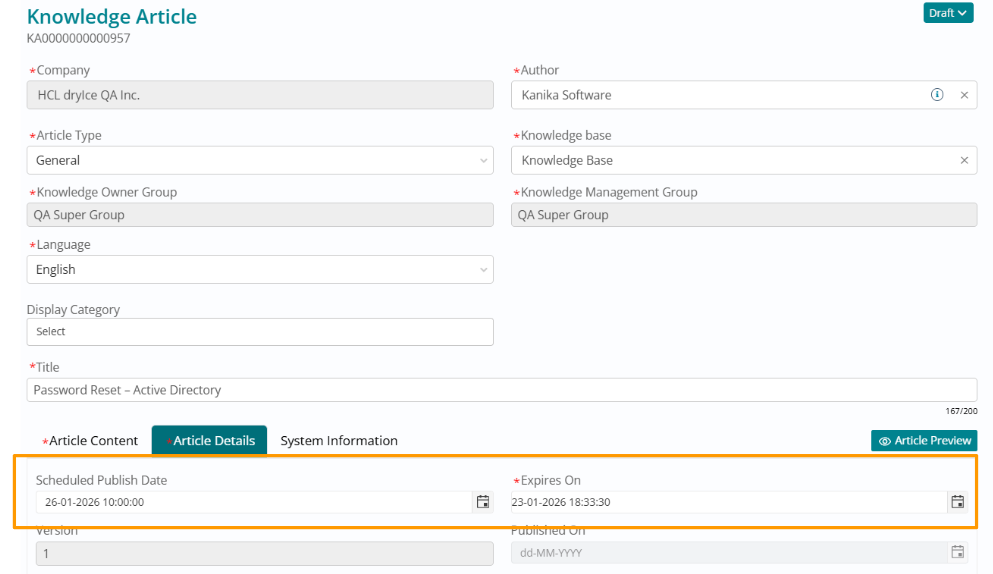Click the Knowledge base input field
The width and height of the screenshot is (993, 574).
[x=730, y=160]
